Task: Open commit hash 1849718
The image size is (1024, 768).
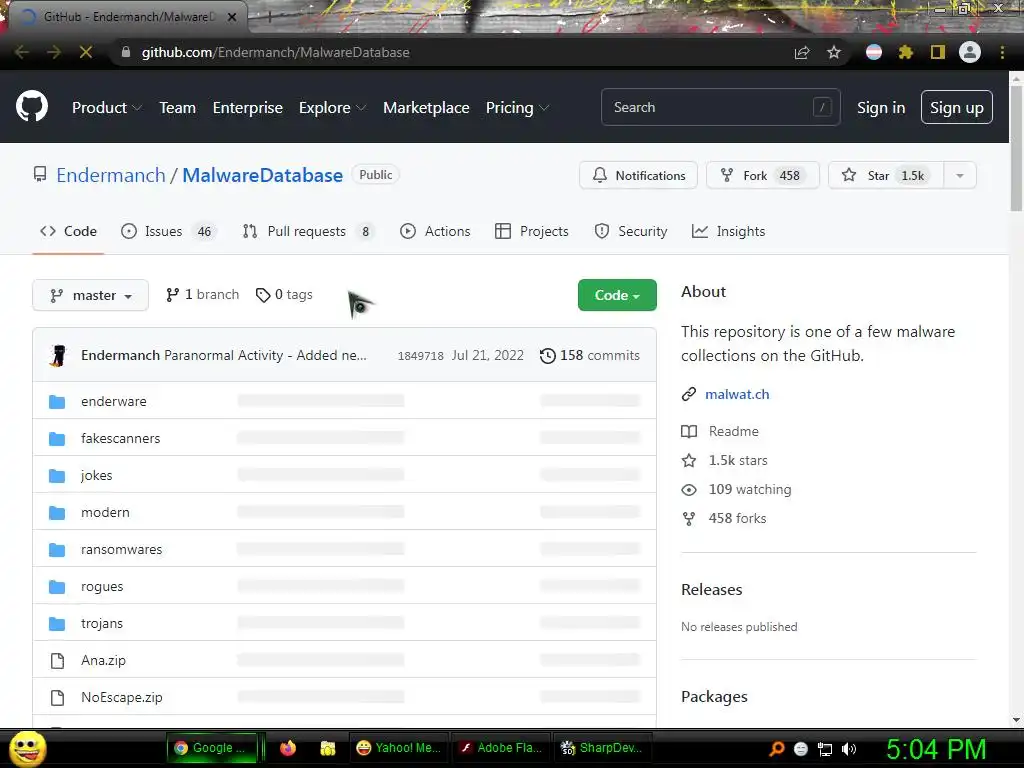Action: pos(421,356)
